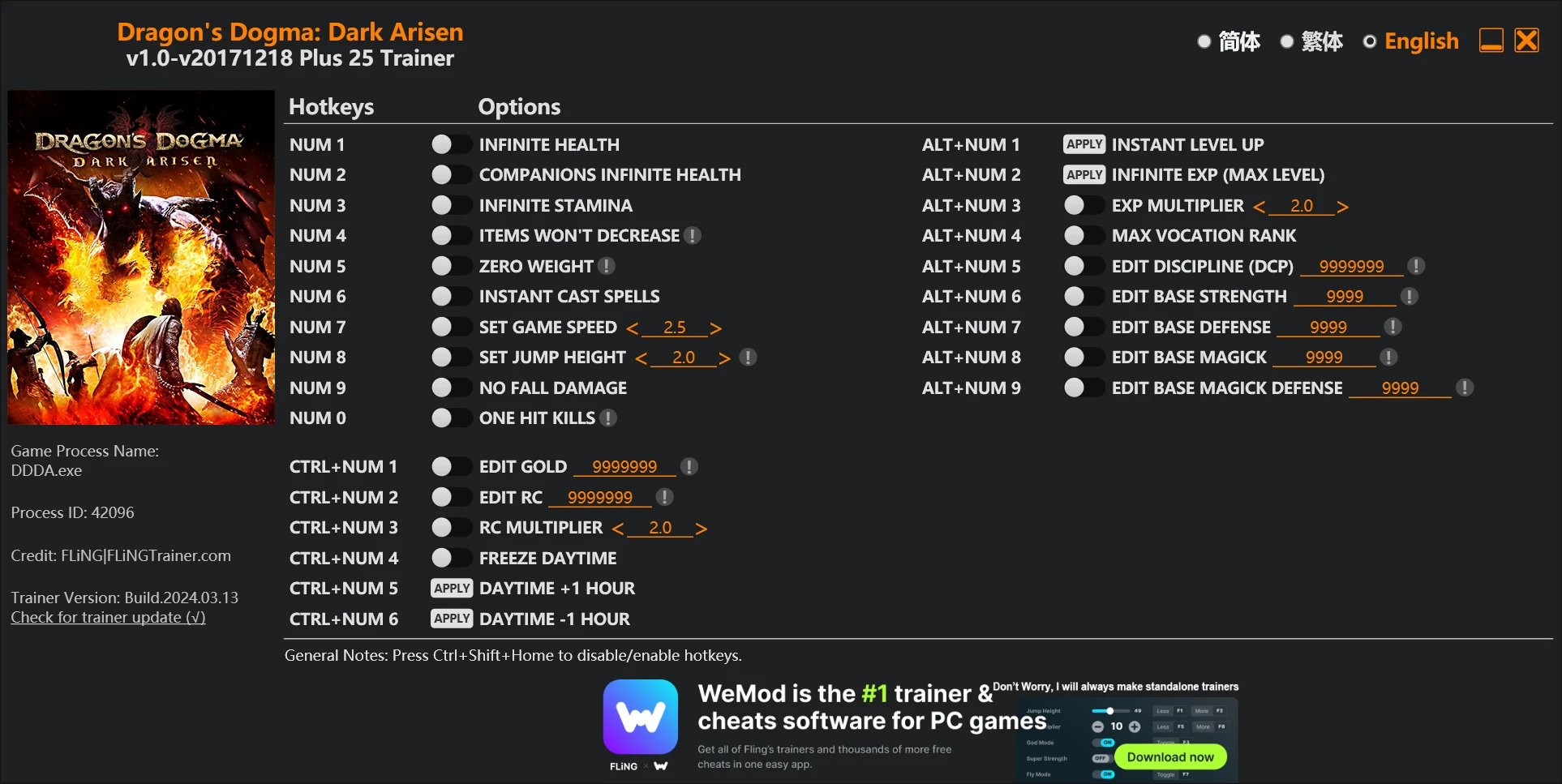Screen dimensions: 1562x784
Task: Increase game speed with the right arrow
Action: (x=715, y=328)
